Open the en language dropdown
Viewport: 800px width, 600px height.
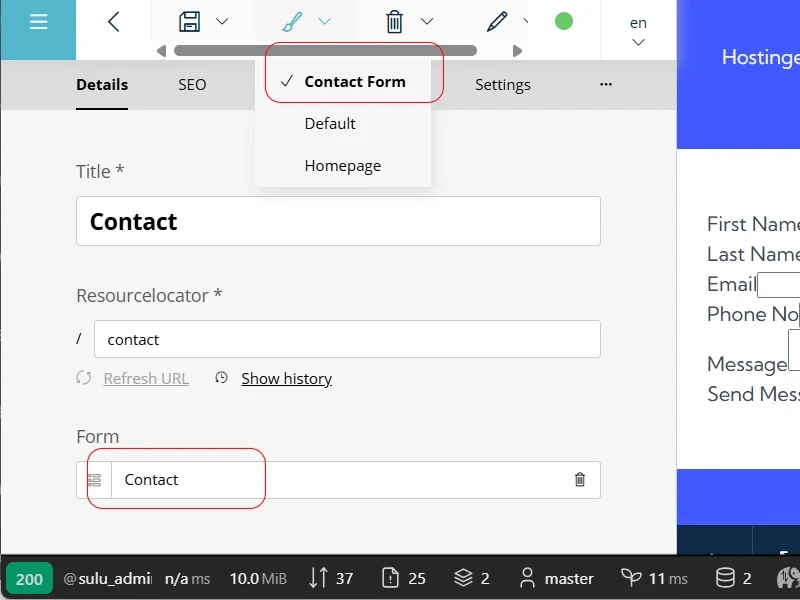(x=638, y=31)
